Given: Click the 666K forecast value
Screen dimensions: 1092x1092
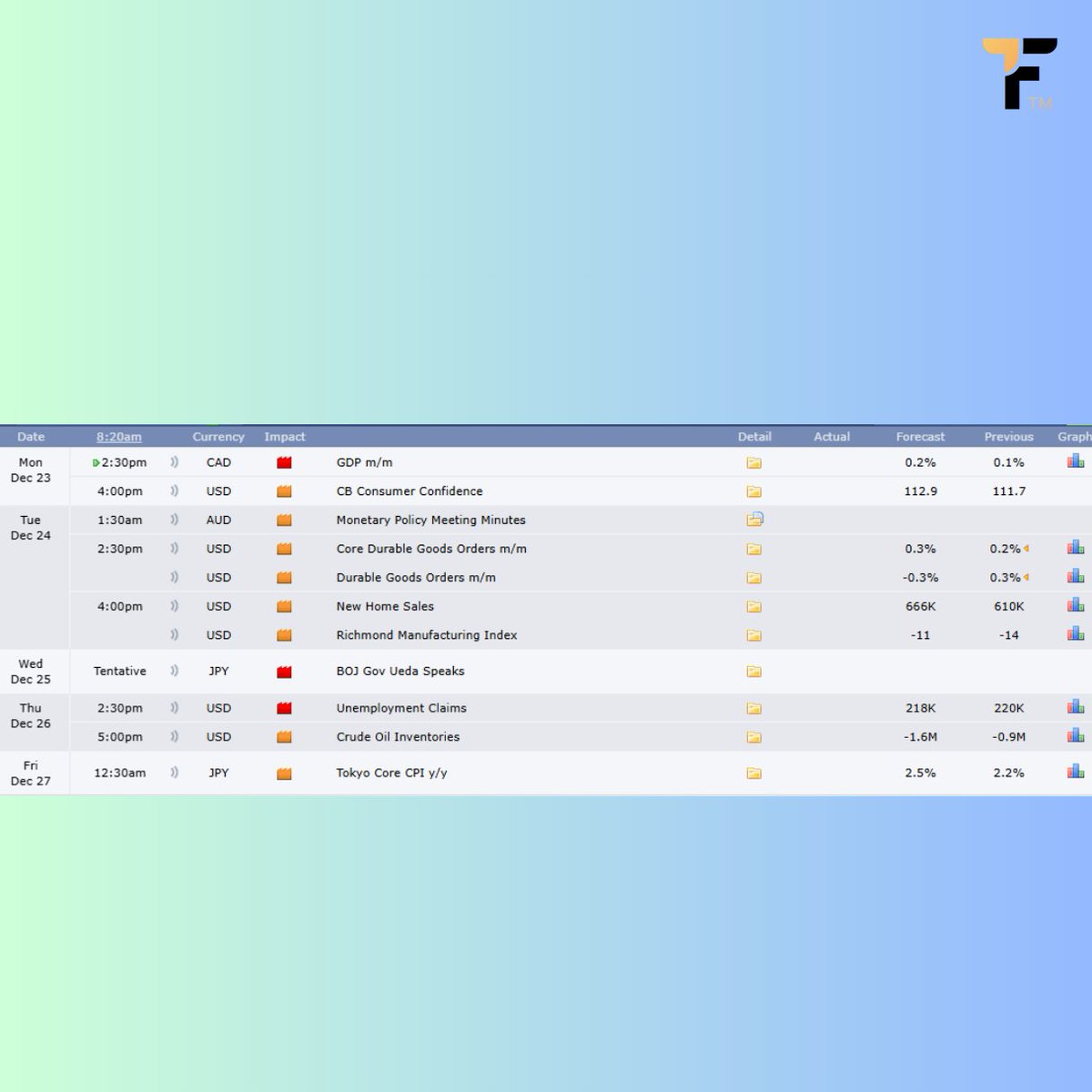Looking at the screenshot, I should coord(920,606).
